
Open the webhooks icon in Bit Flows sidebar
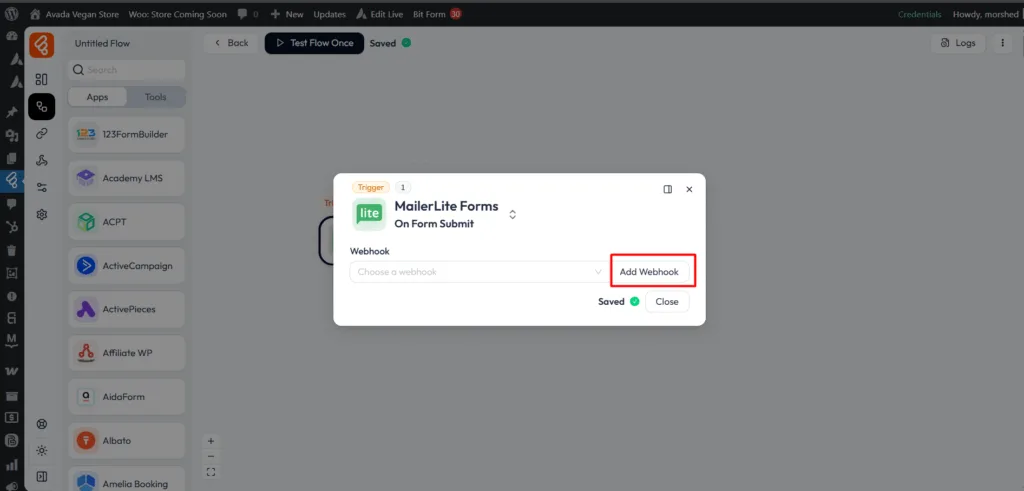point(42,161)
